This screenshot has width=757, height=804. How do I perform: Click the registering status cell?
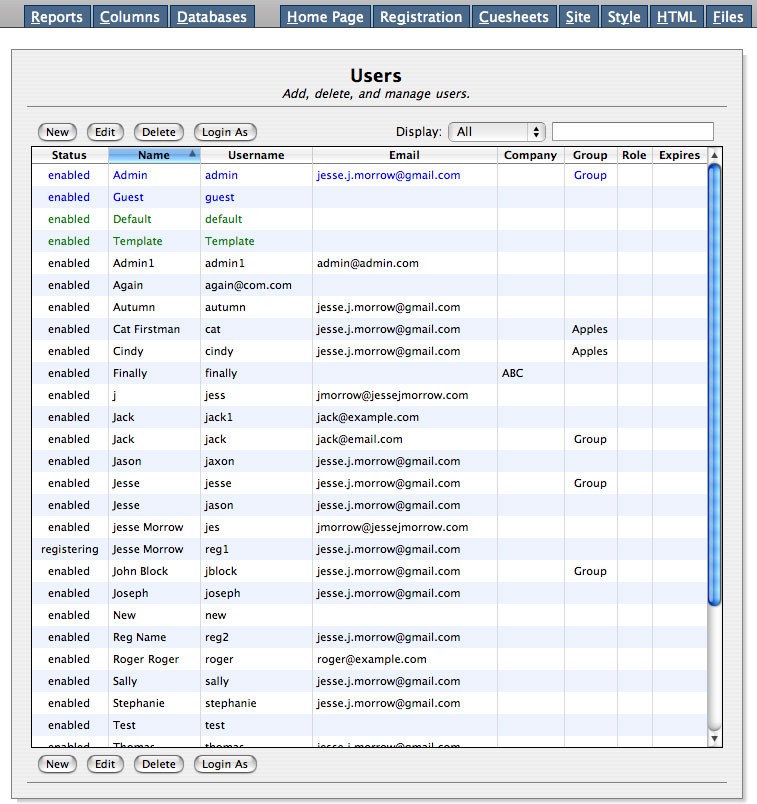[x=70, y=549]
